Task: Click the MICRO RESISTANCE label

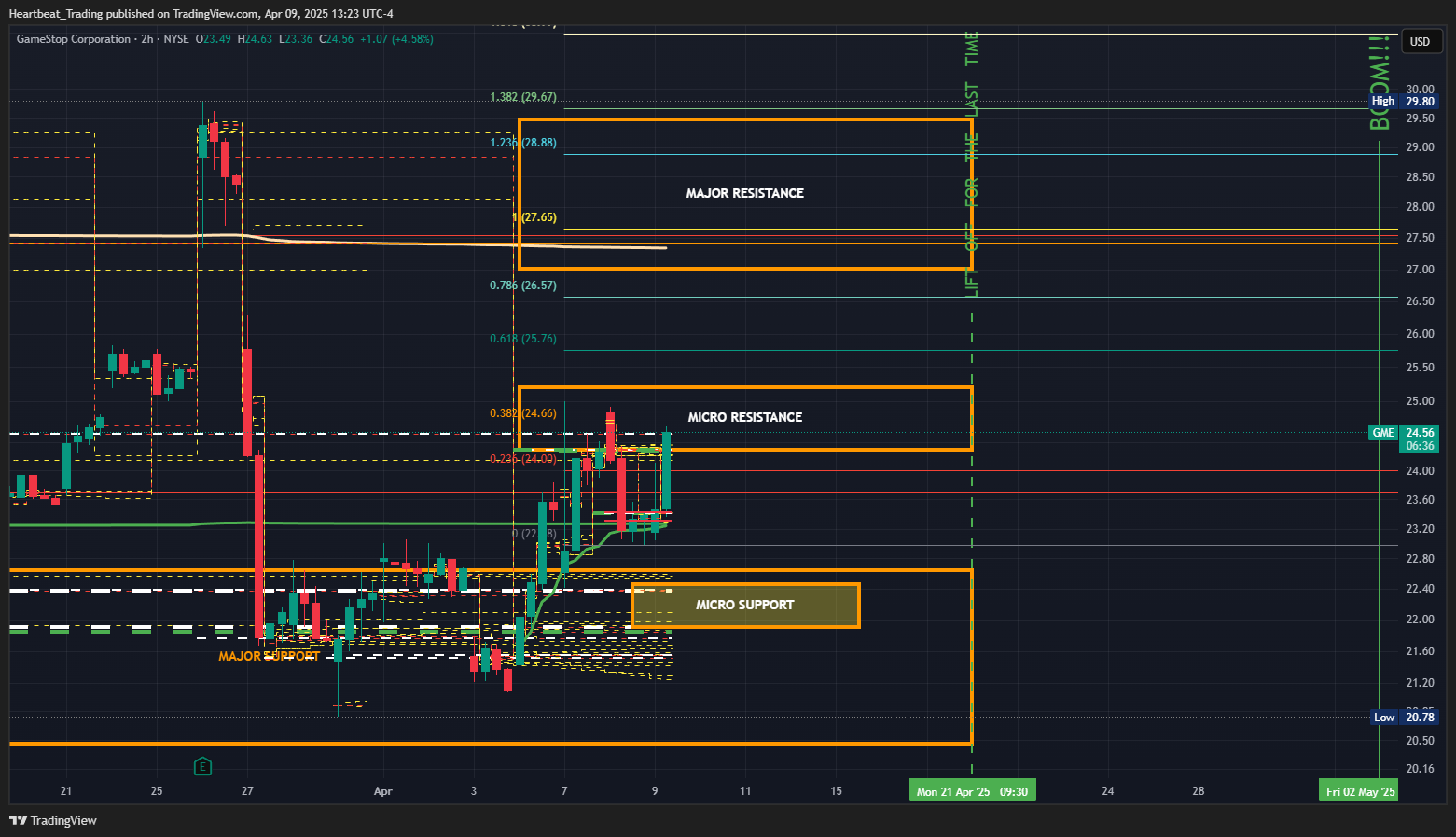Action: coord(744,417)
